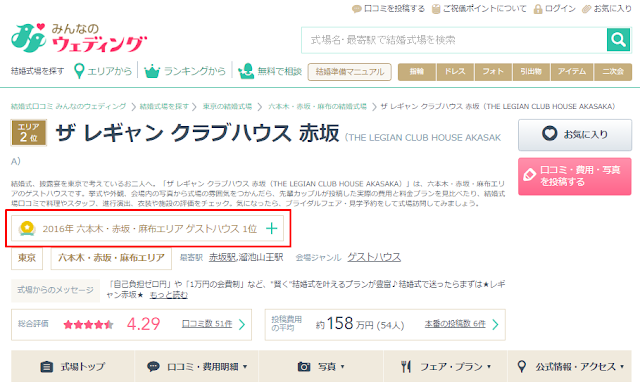Click the 式場からのメッセージ label
640x389 pixels.
(56, 290)
